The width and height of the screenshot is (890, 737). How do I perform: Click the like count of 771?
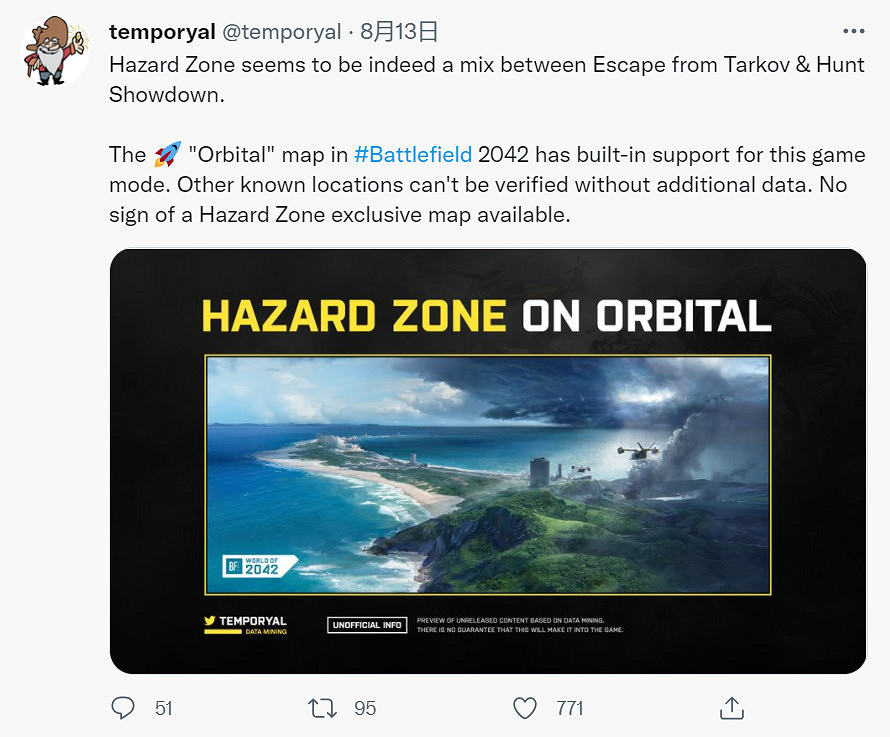570,708
